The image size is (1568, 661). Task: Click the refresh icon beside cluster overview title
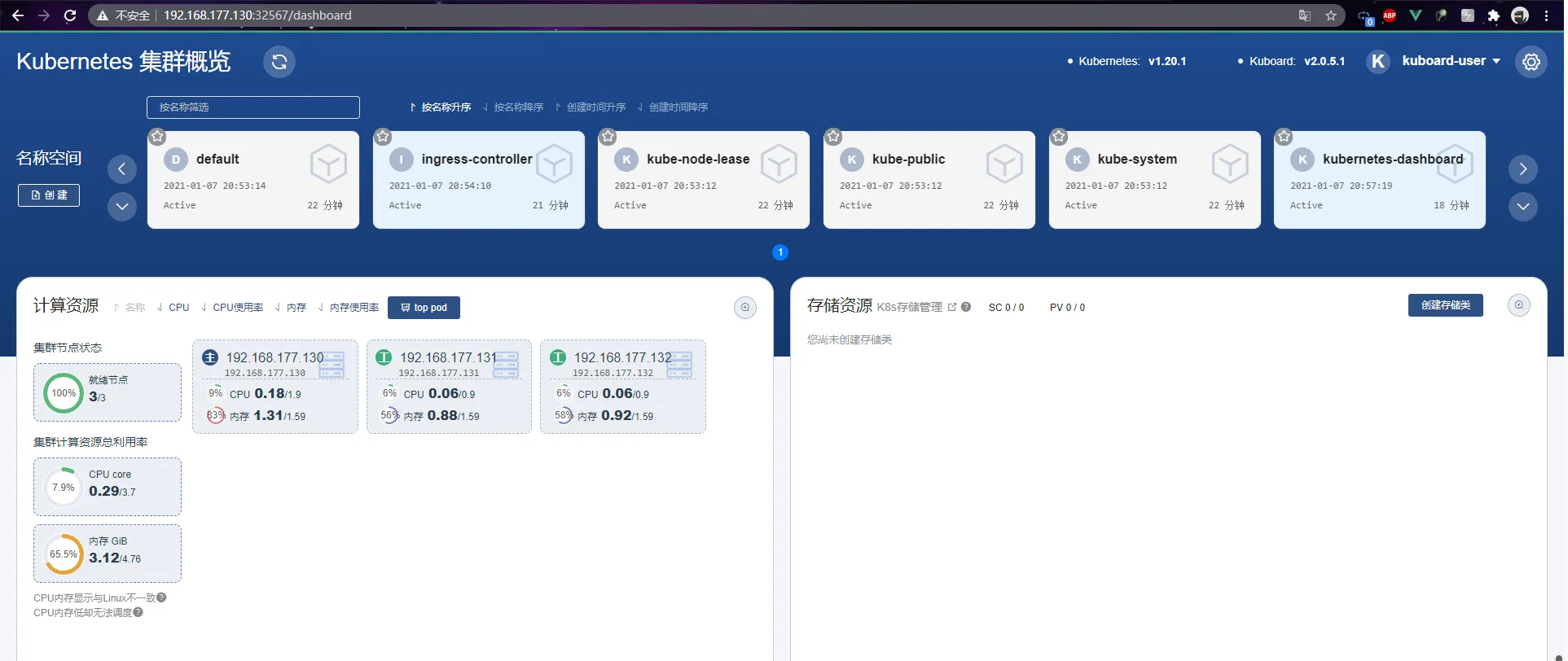279,62
